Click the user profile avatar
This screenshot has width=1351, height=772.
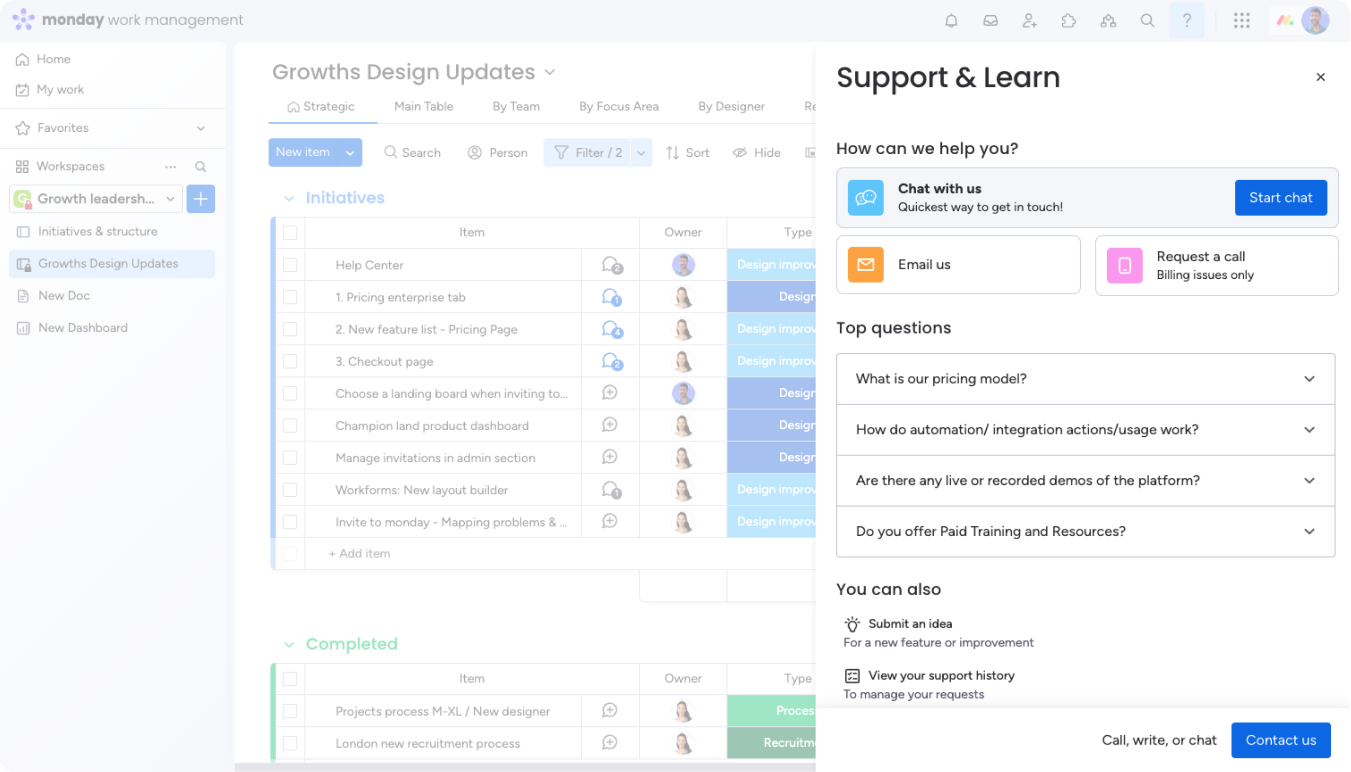[x=1315, y=21]
